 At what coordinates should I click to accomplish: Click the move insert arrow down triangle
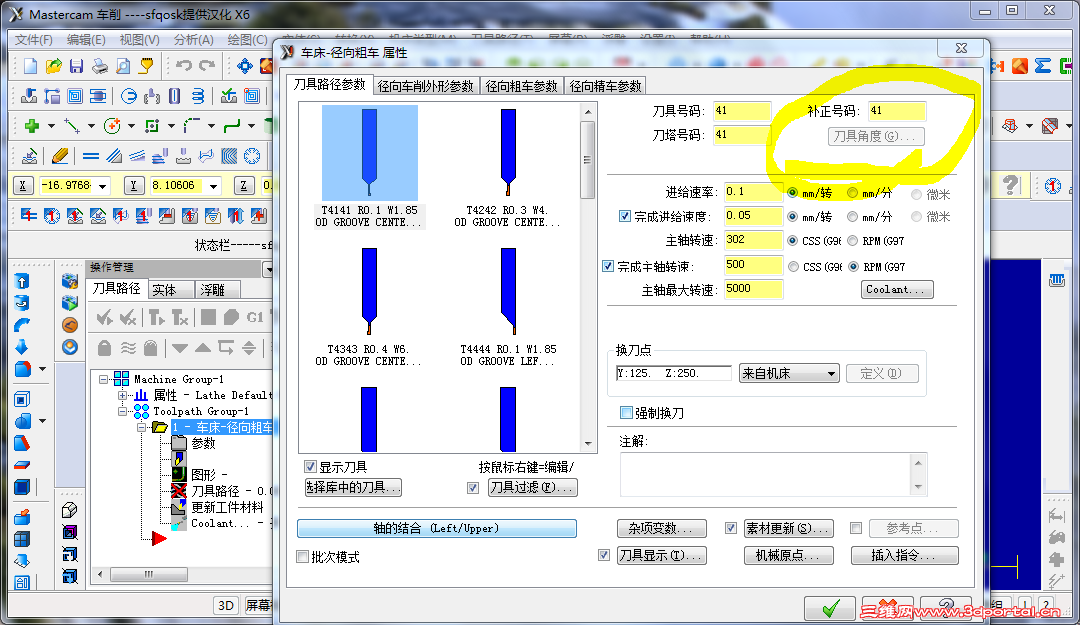point(180,348)
